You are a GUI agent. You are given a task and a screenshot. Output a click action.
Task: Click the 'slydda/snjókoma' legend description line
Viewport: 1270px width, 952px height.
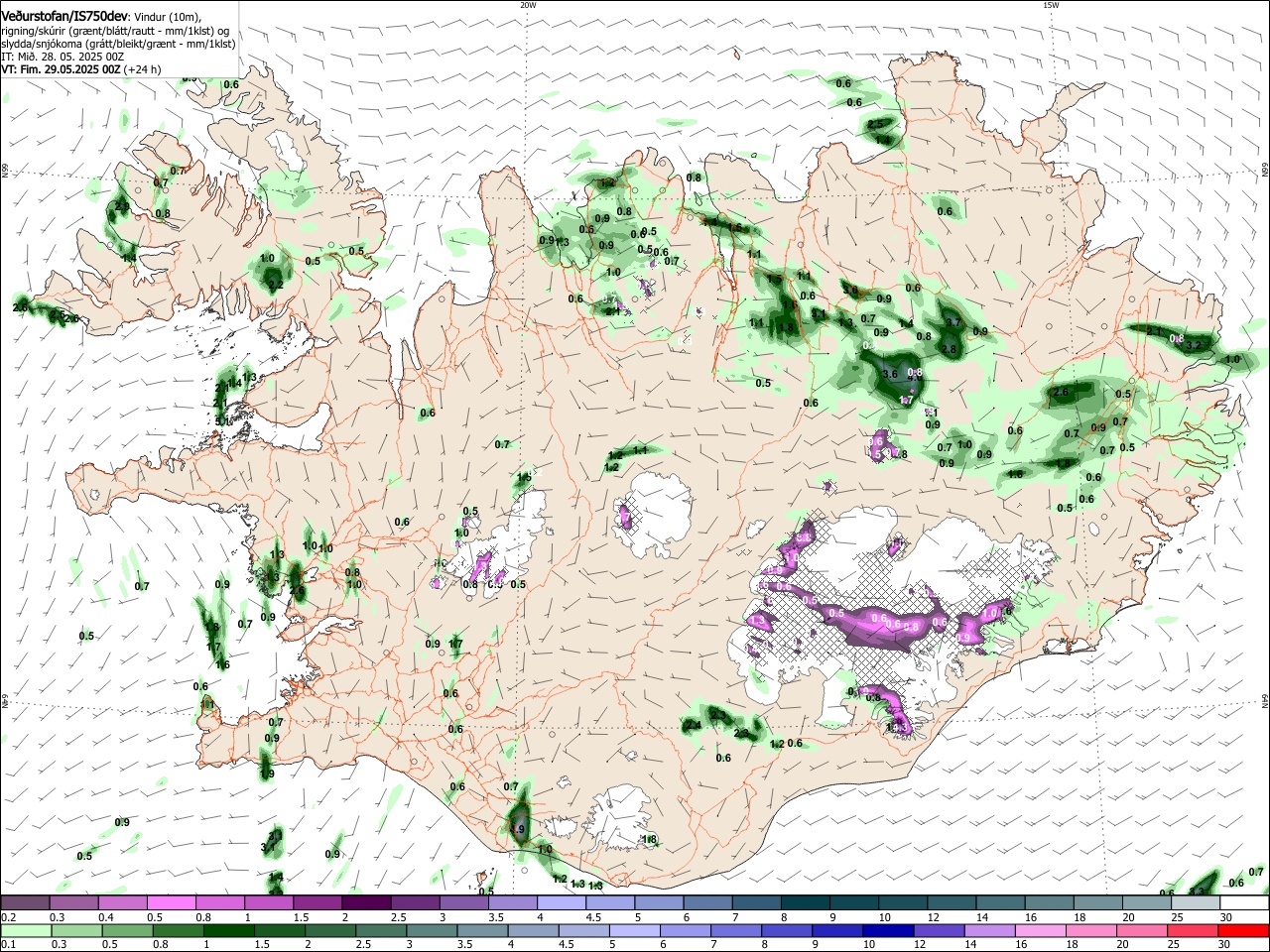[x=118, y=44]
